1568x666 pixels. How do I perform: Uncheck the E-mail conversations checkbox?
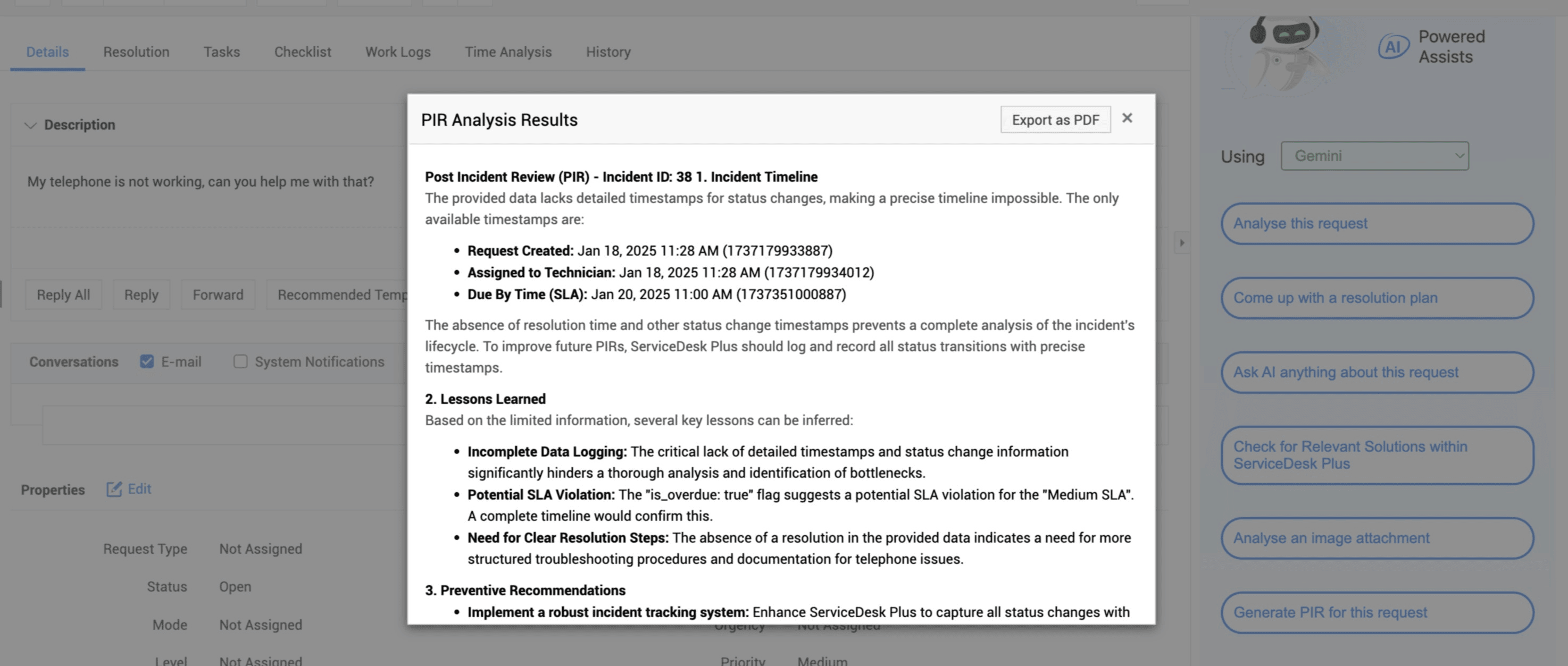pos(147,362)
